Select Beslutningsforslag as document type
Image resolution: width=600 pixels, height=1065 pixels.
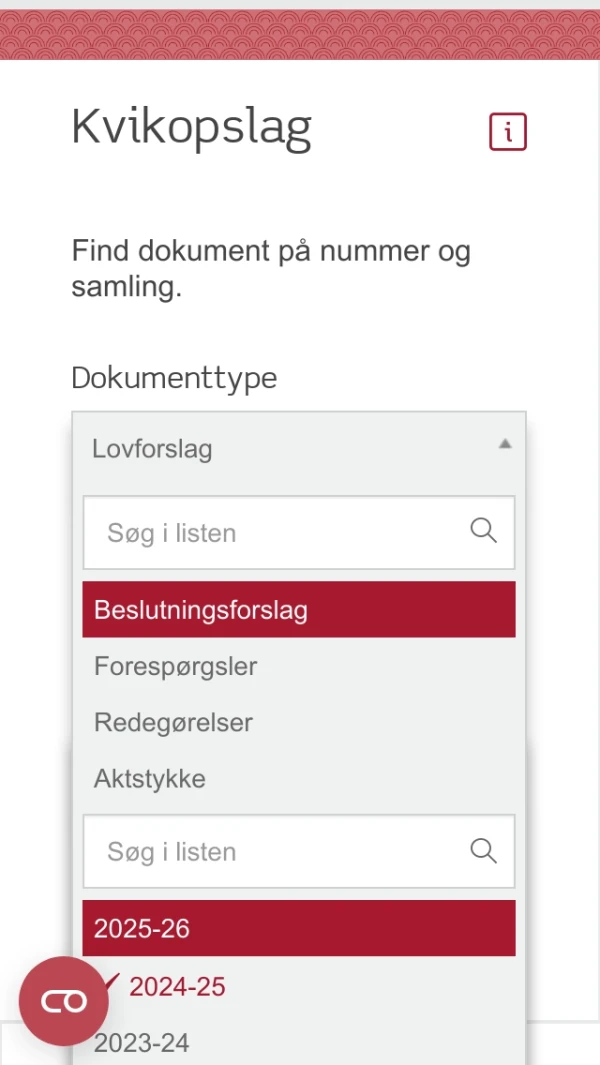[200, 609]
